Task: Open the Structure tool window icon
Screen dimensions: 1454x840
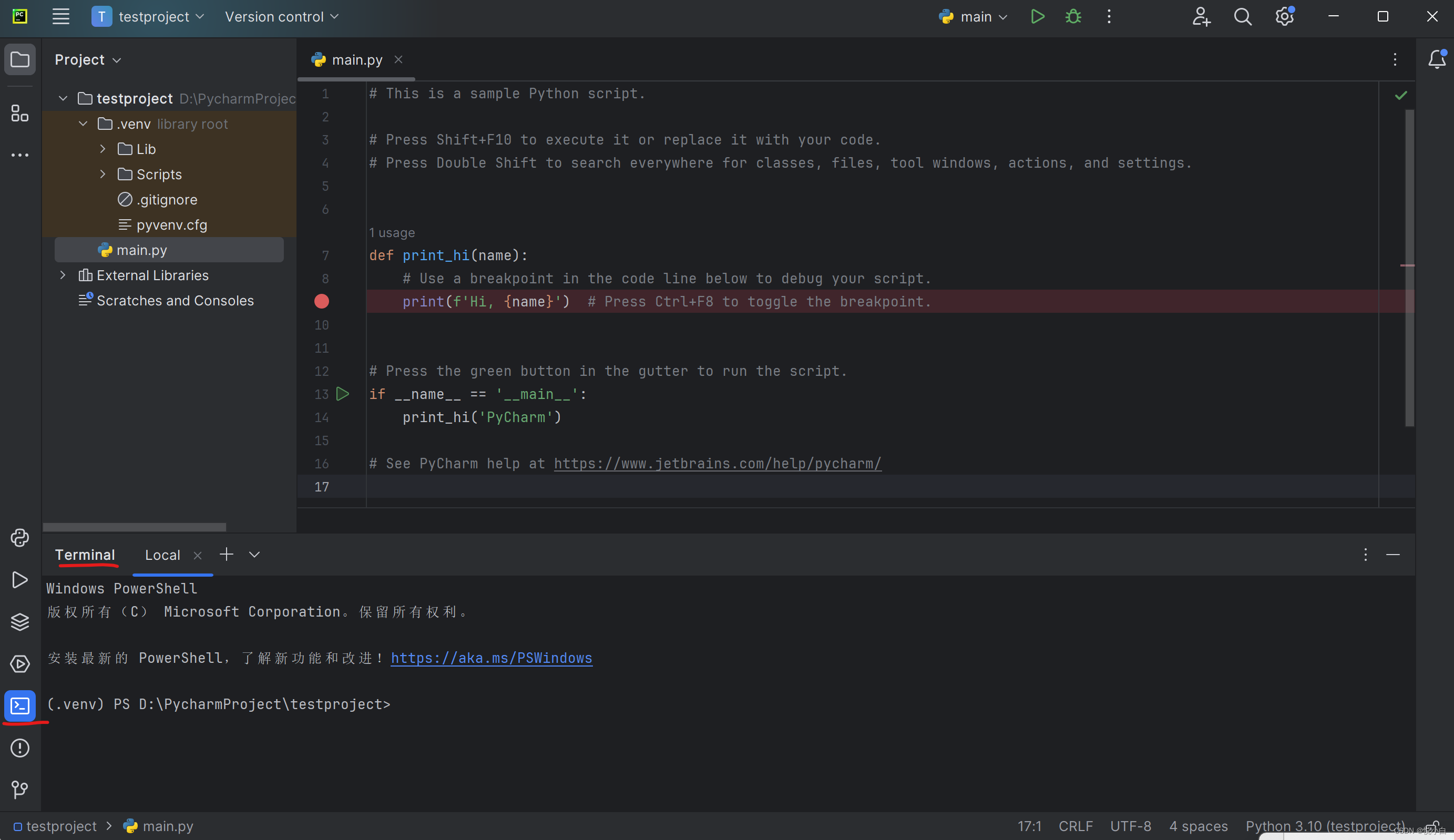Action: [x=19, y=113]
